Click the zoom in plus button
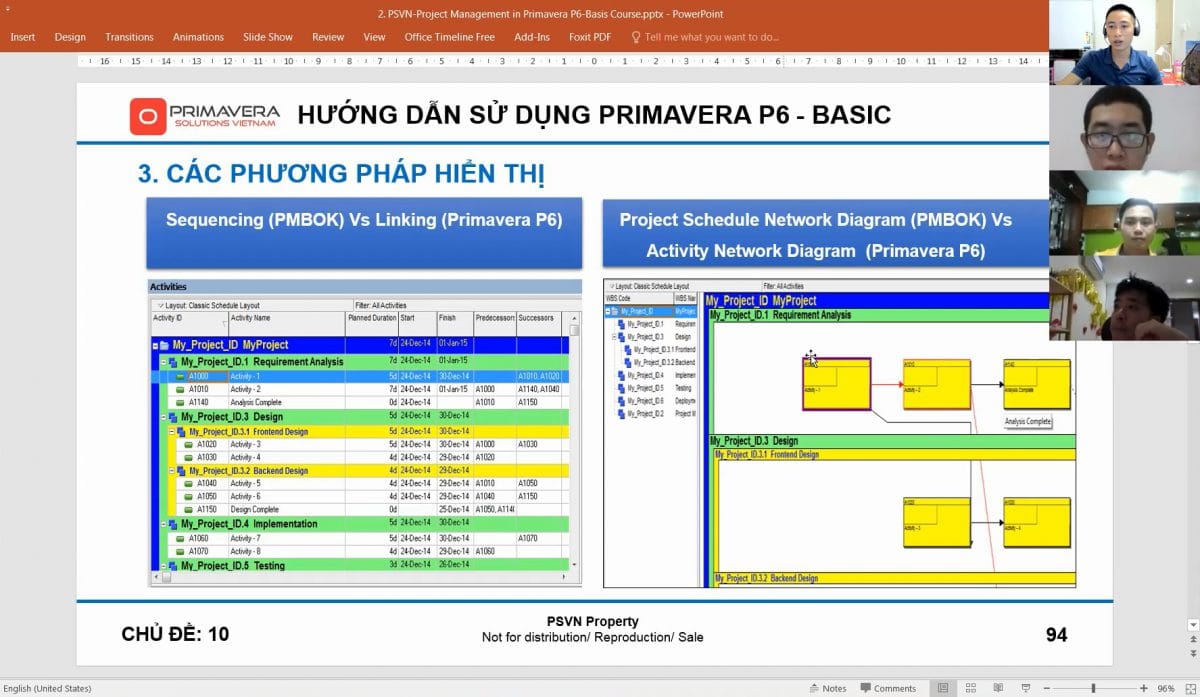Viewport: 1200px width, 697px height. [x=1144, y=688]
